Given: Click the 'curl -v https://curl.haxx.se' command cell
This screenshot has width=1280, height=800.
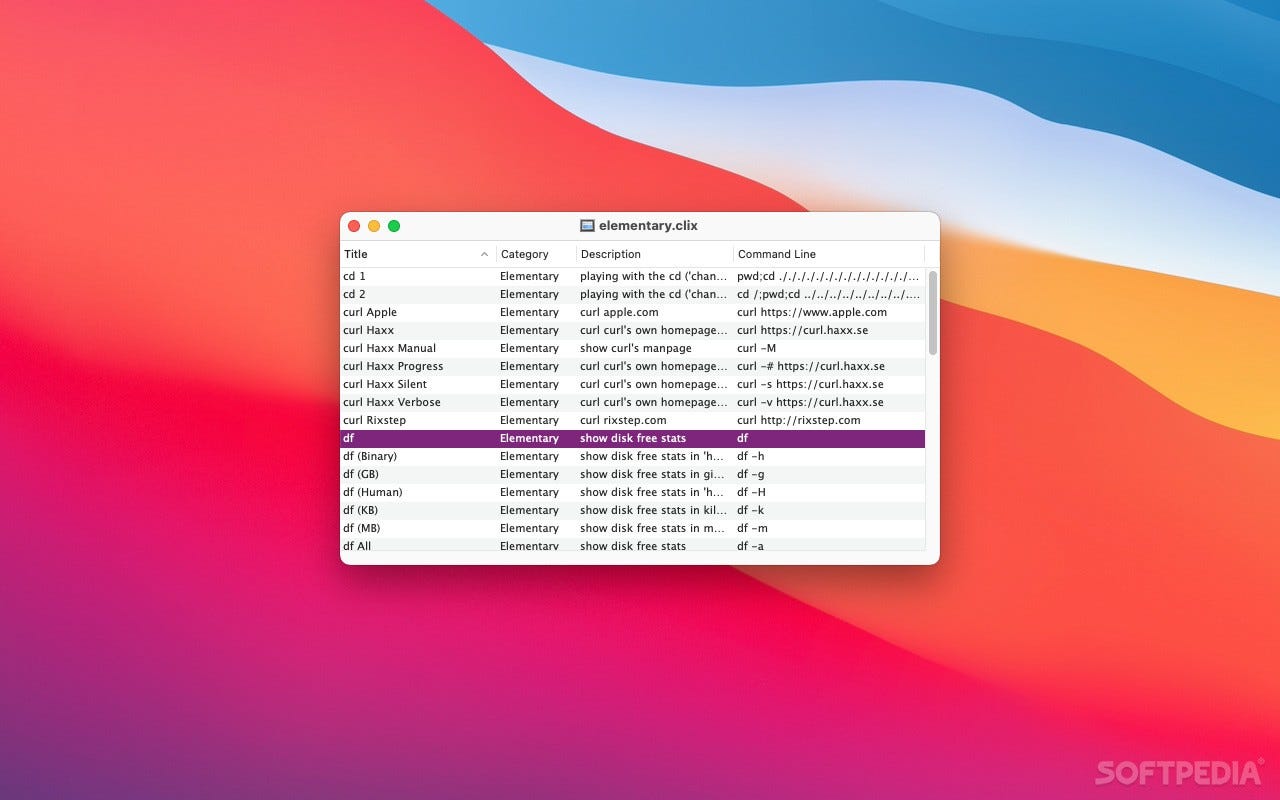Looking at the screenshot, I should (x=810, y=402).
